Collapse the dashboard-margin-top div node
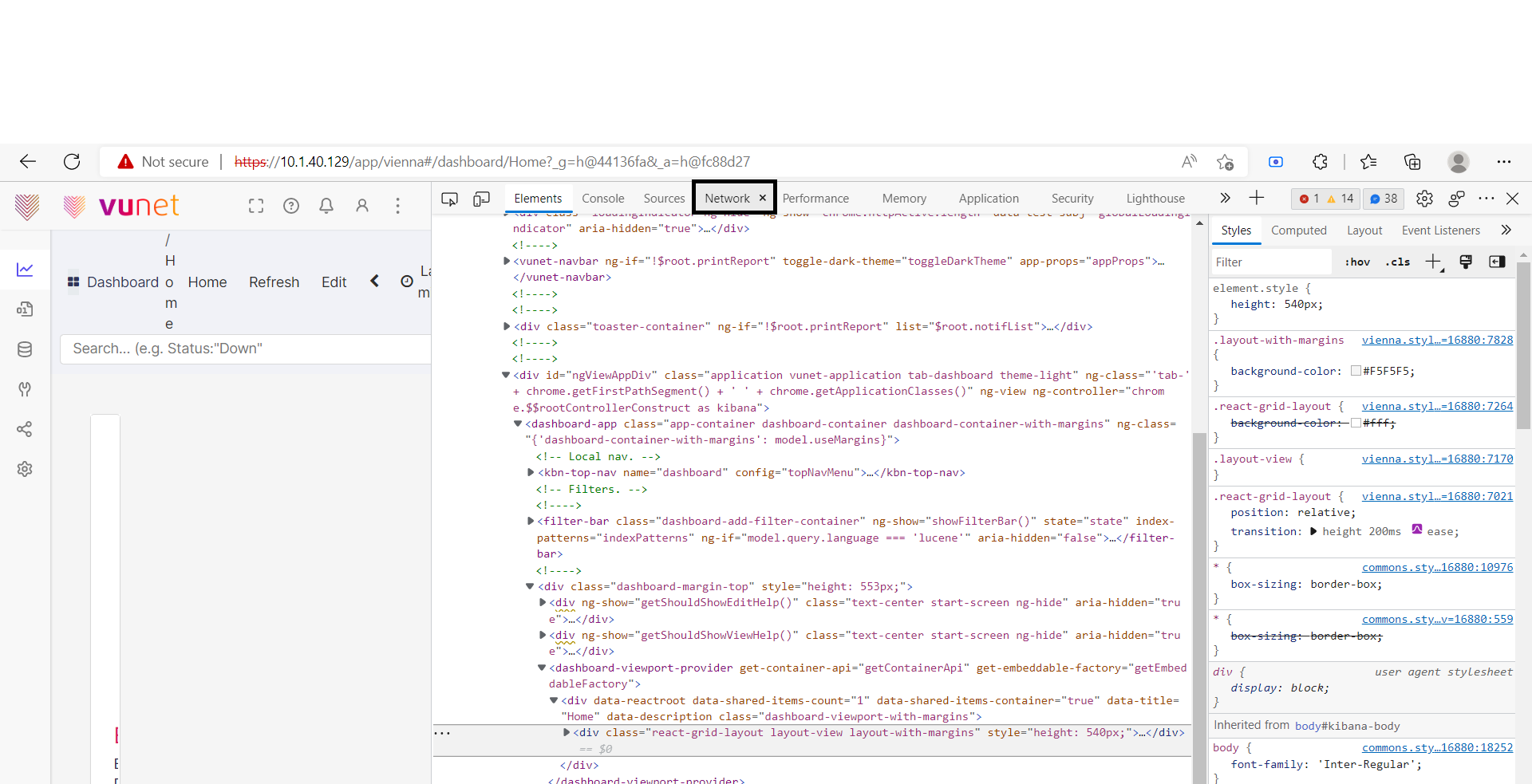The width and height of the screenshot is (1532, 784). tap(530, 586)
